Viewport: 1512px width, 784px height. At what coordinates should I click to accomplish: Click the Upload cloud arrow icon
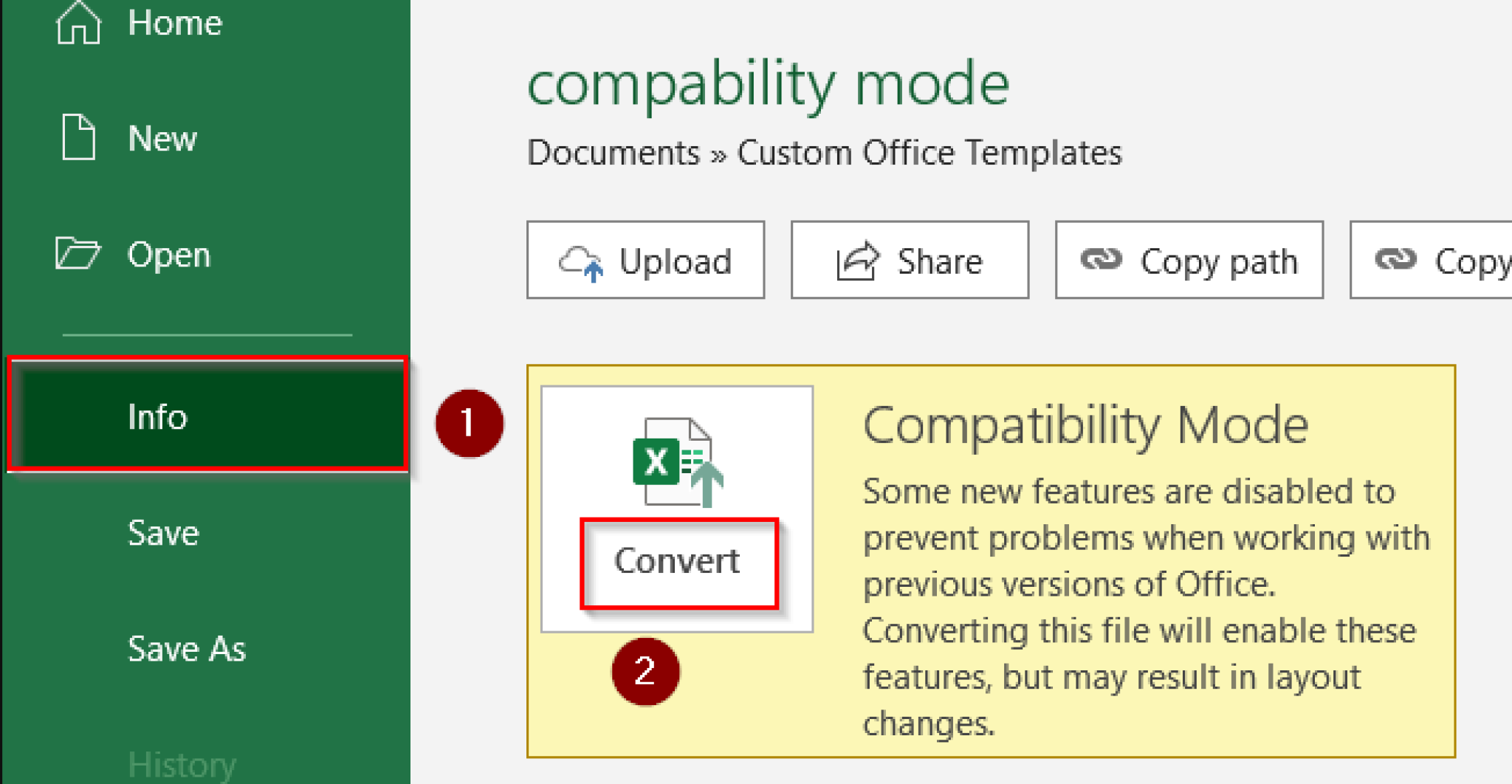[581, 262]
